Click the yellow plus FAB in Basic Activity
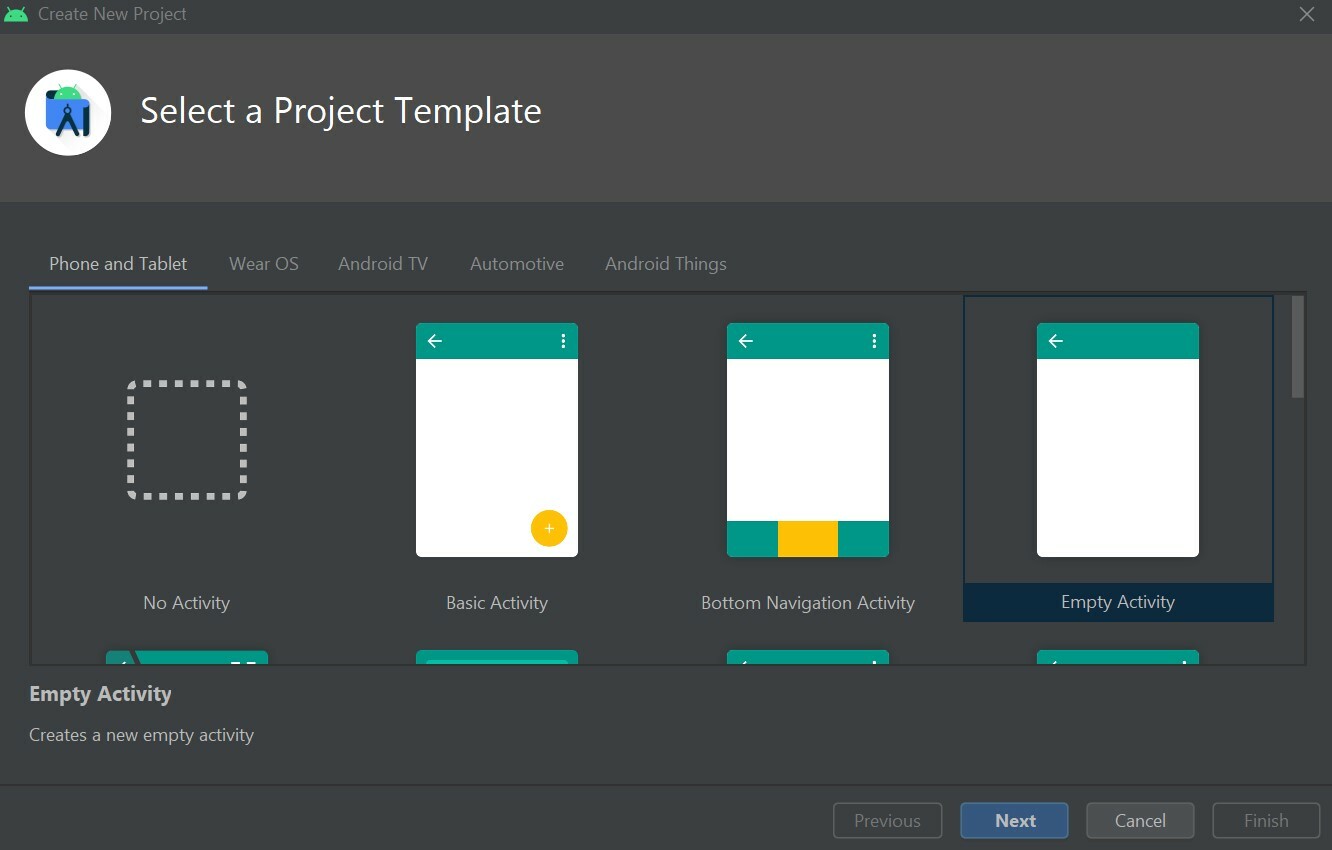The height and width of the screenshot is (850, 1332). pos(549,528)
